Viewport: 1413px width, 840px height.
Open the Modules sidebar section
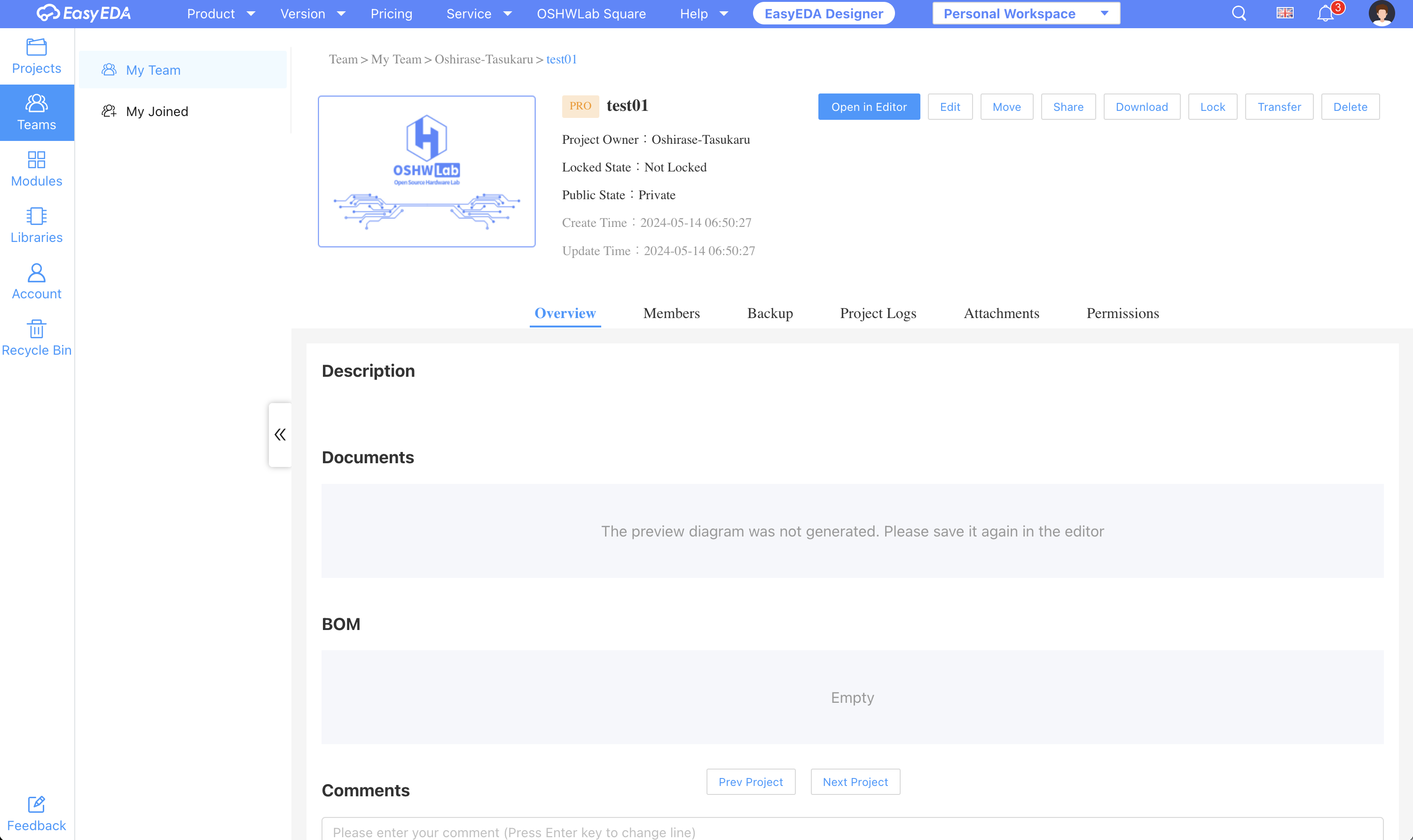coord(36,169)
